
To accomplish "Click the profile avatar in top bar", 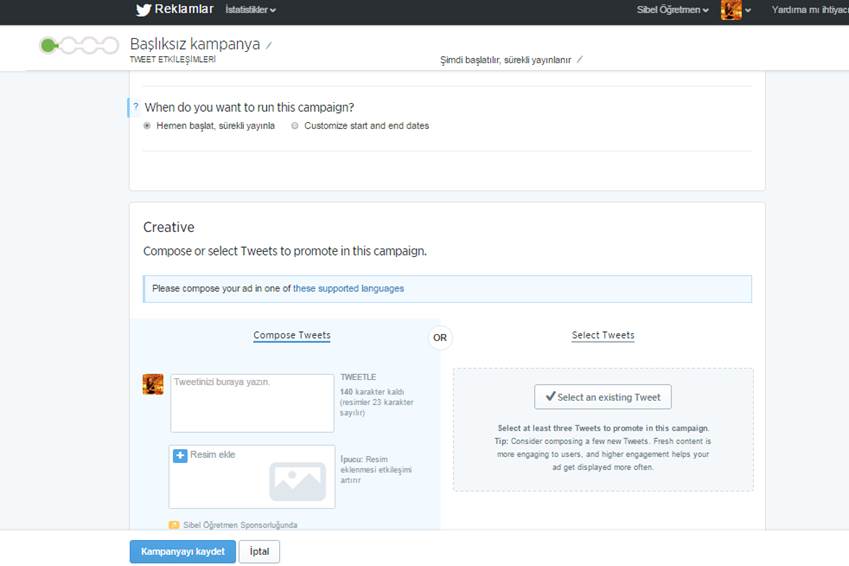I will pos(731,10).
